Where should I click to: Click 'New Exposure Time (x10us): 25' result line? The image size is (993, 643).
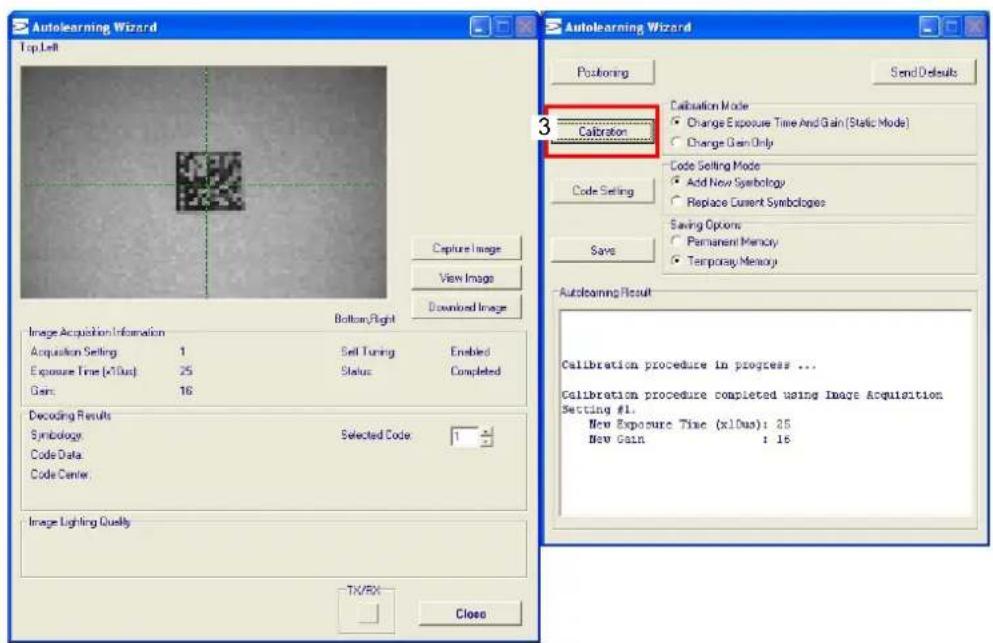pos(690,424)
